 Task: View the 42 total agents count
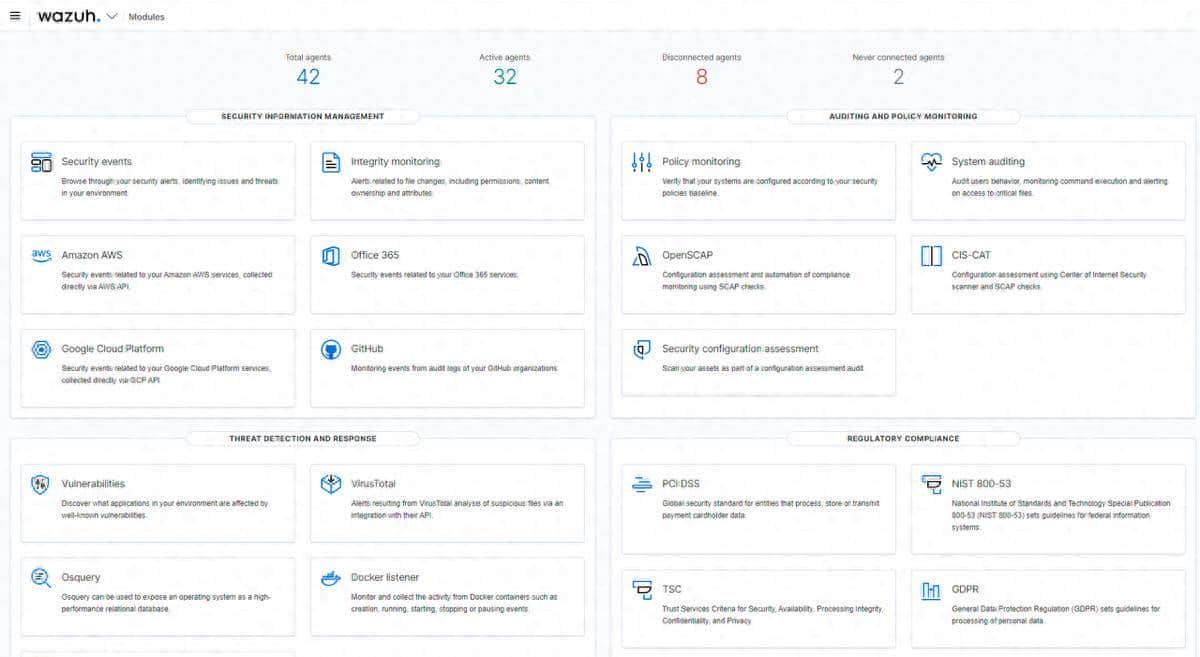tap(308, 76)
